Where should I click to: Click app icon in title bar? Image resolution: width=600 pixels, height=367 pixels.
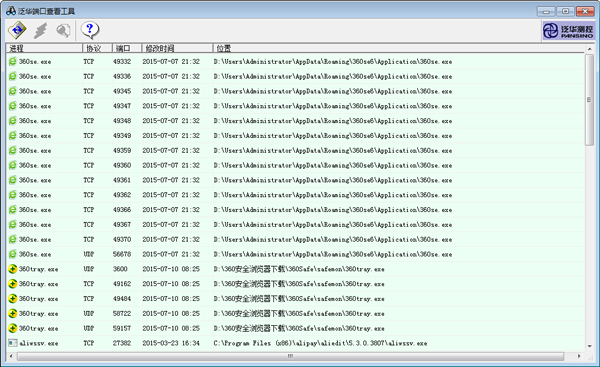pos(11,11)
